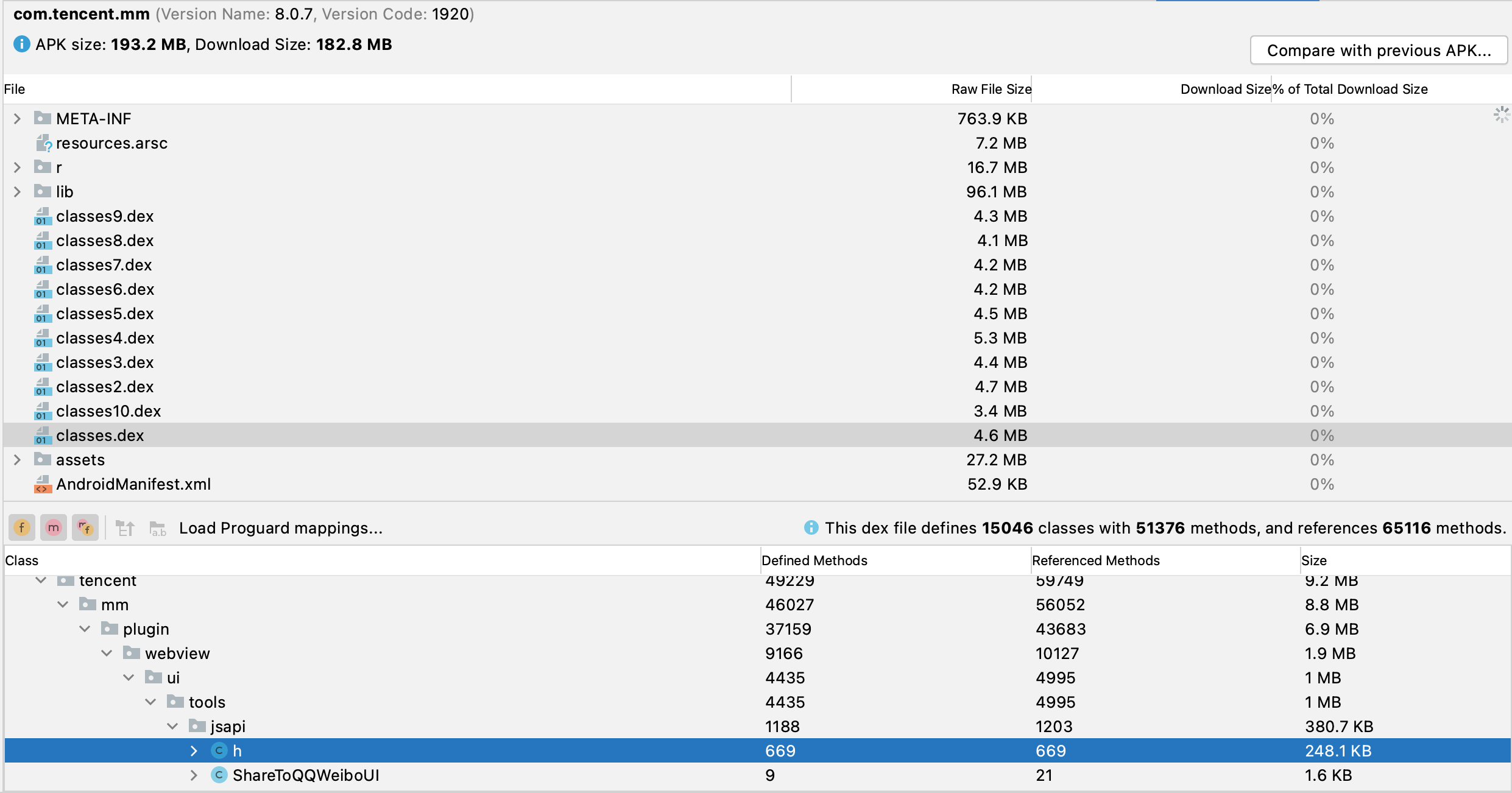Expand the lib folder
Screen dimensions: 1512x793
(18, 192)
